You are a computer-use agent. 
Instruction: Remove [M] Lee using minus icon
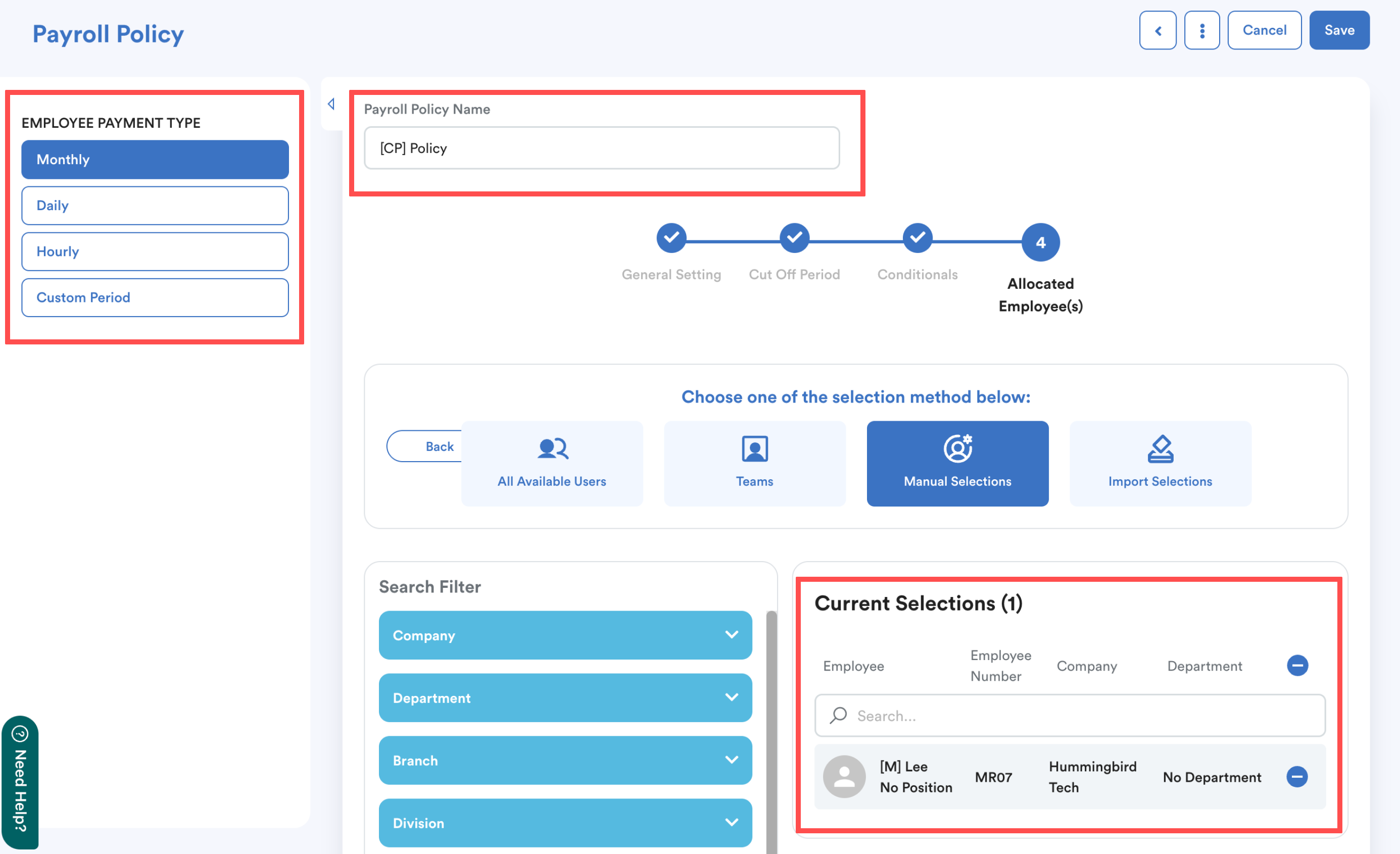[x=1296, y=776]
